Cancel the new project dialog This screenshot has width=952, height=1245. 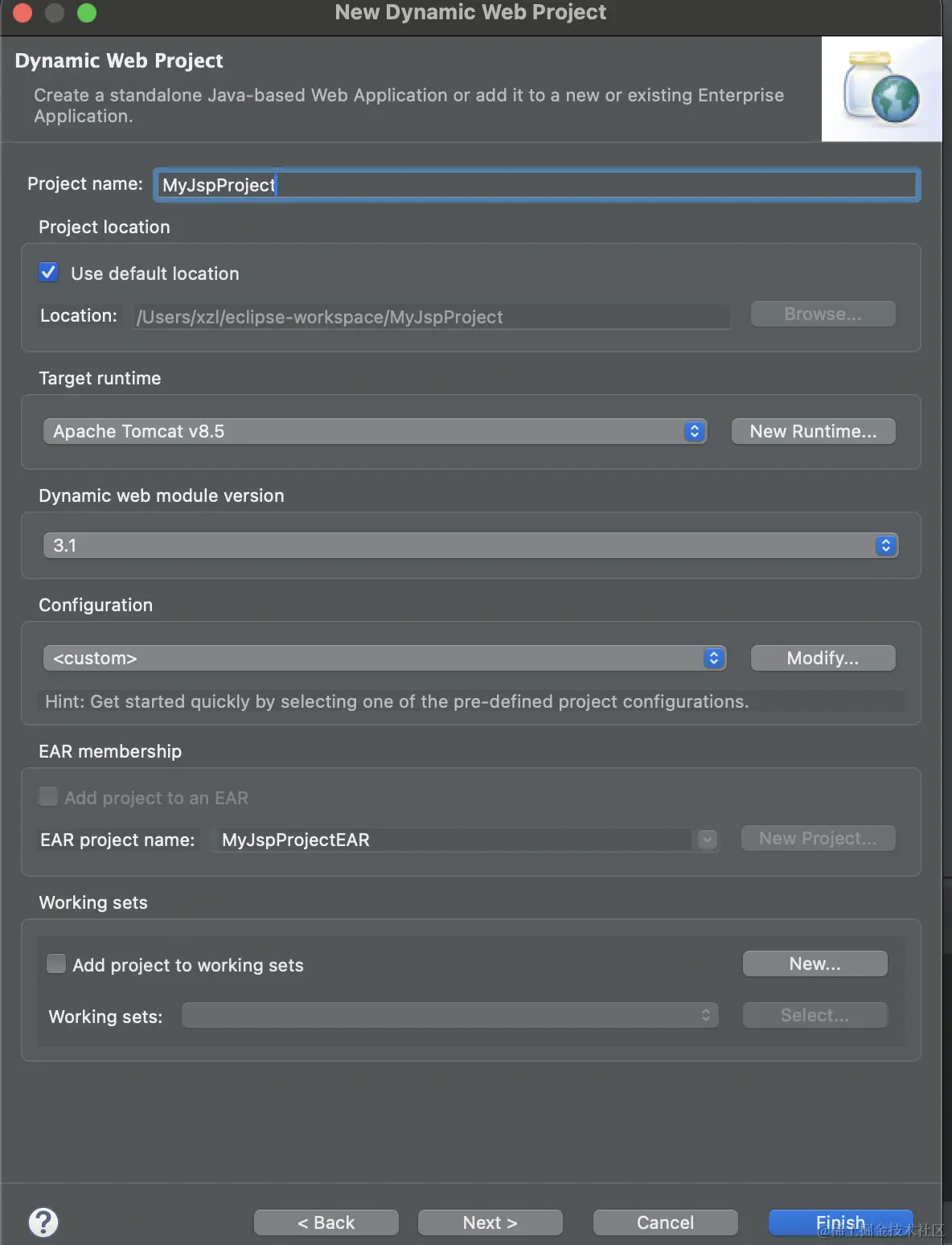point(665,1222)
